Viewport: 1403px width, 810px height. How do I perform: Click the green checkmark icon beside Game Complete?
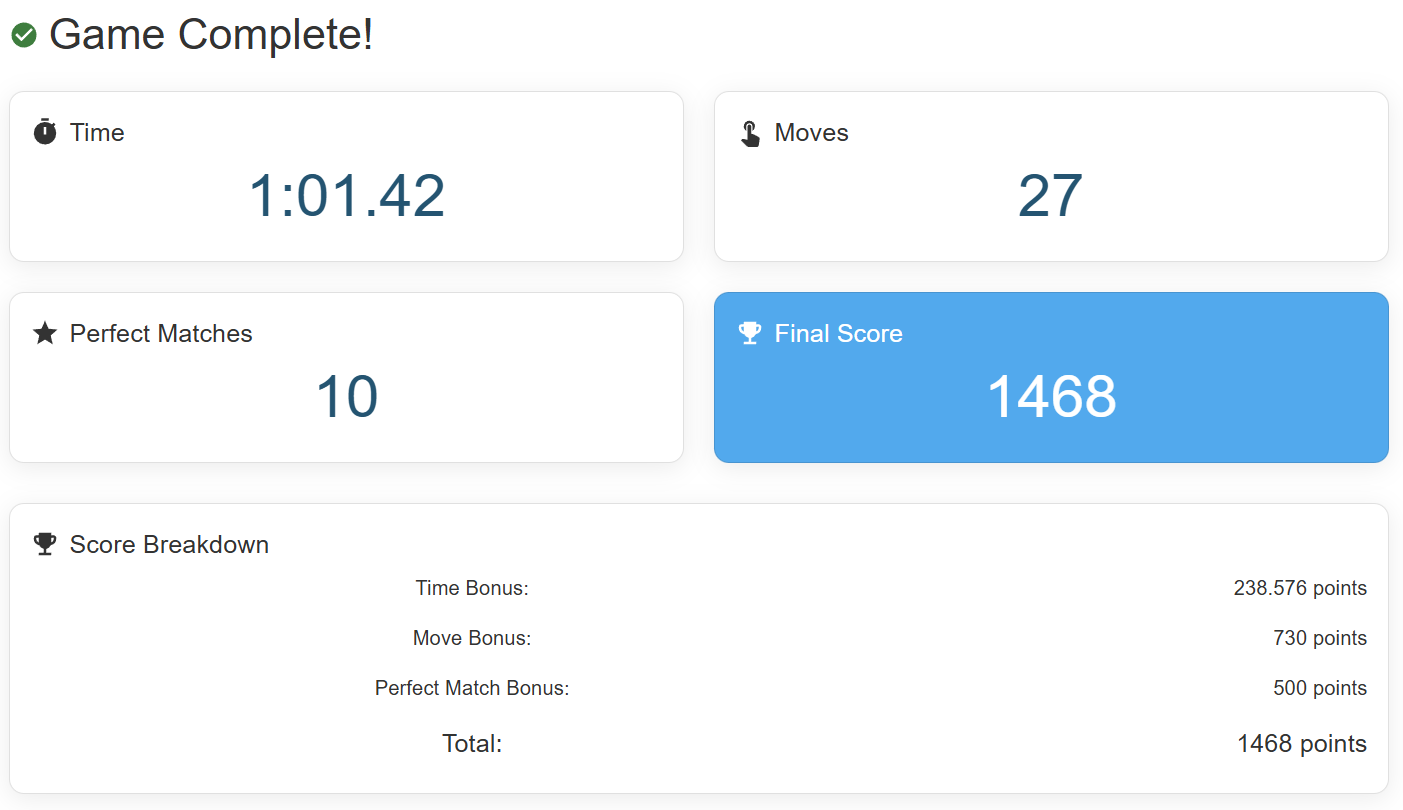pyautogui.click(x=24, y=36)
